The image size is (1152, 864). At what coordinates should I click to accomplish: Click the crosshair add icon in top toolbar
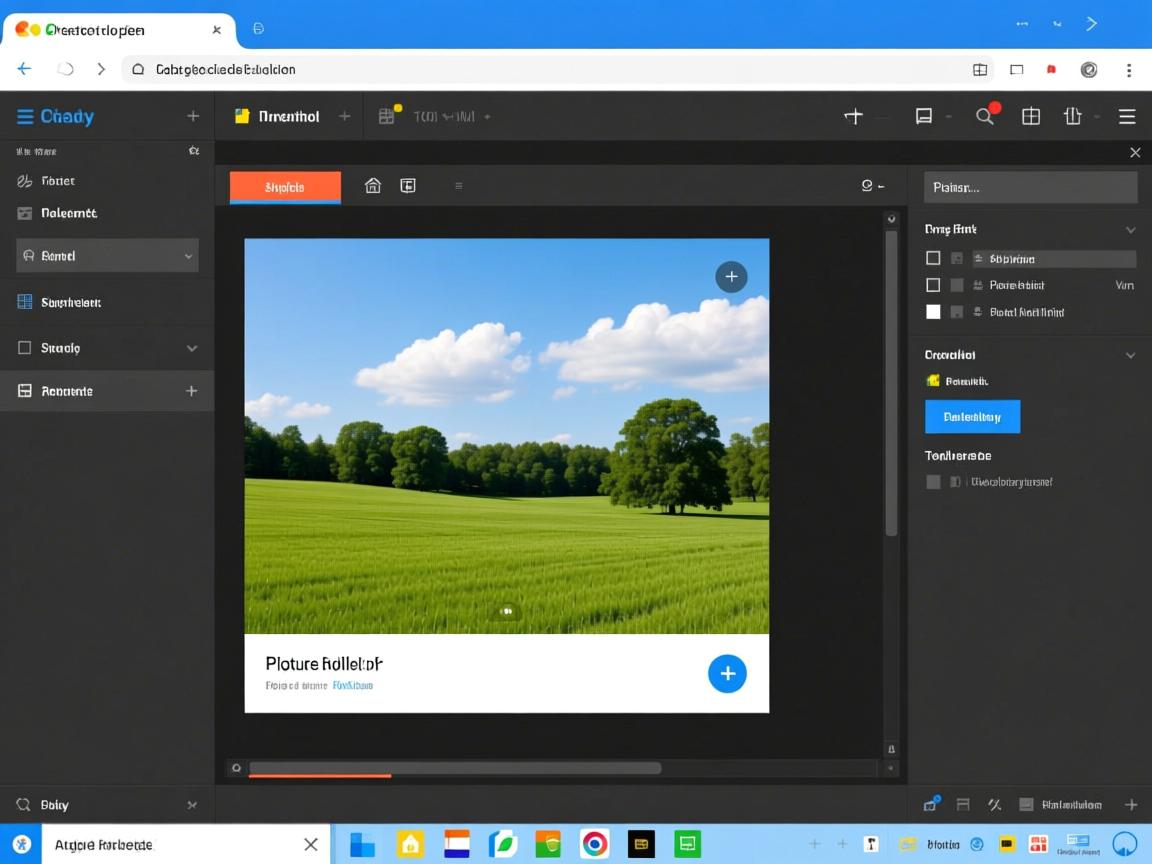[x=853, y=116]
